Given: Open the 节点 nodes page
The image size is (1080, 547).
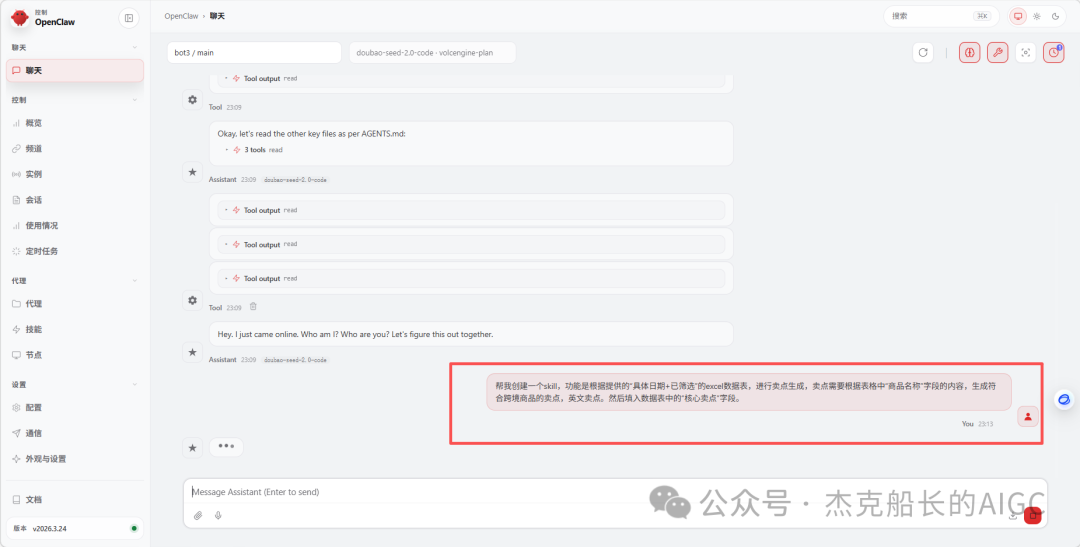Looking at the screenshot, I should click(75, 355).
